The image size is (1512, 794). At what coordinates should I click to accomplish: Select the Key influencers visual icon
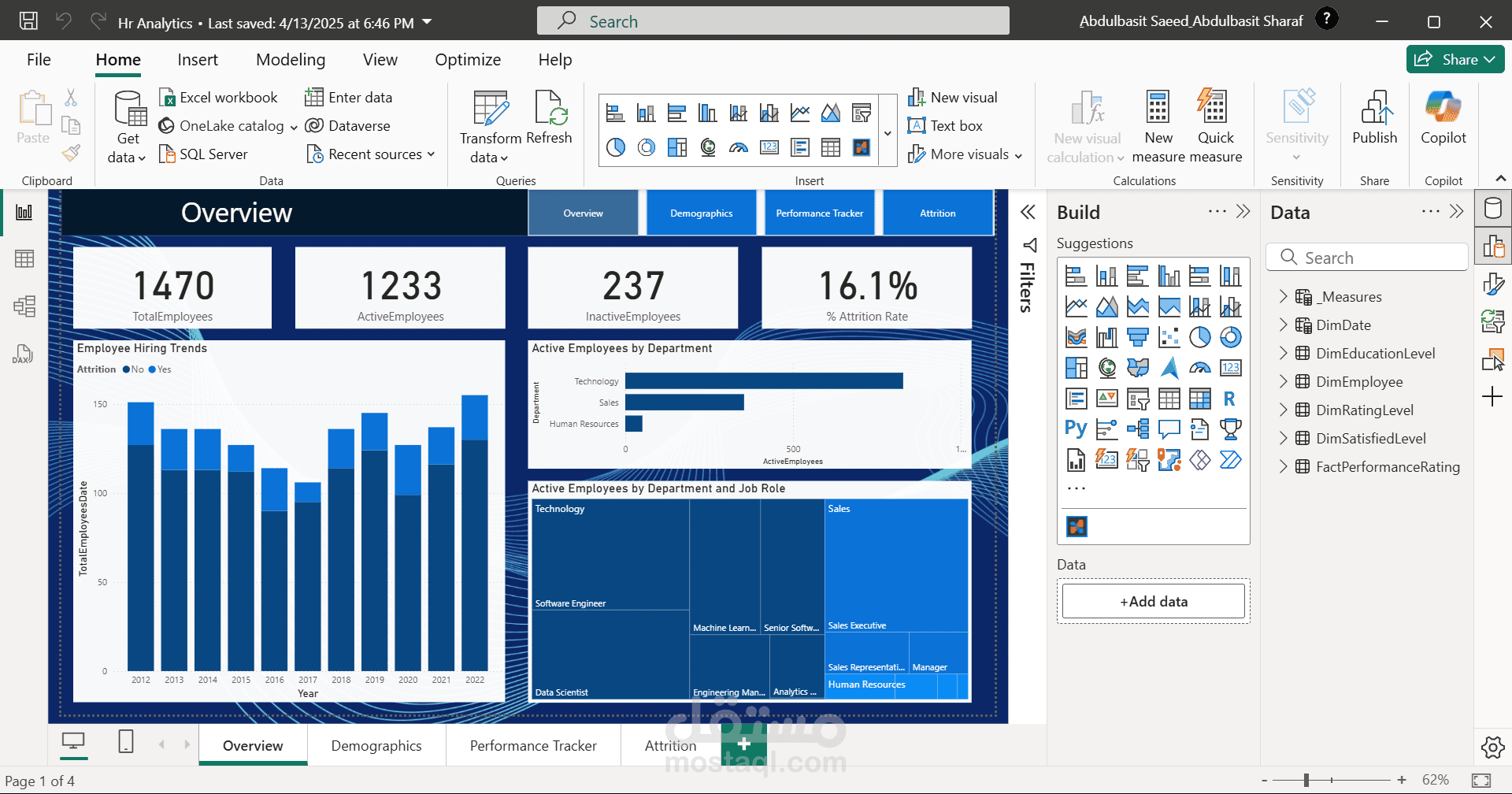click(x=1106, y=429)
